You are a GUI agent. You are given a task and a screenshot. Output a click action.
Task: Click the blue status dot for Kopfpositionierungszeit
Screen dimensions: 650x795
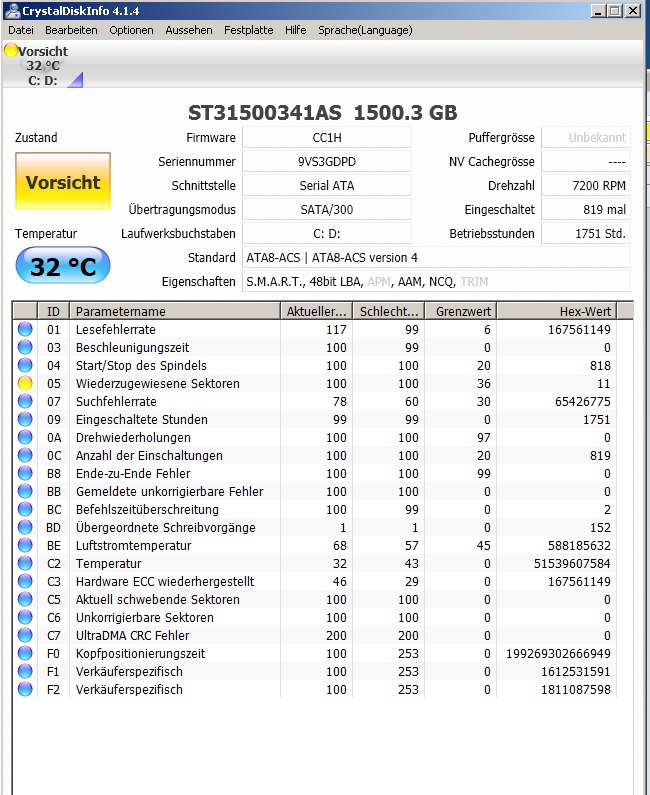(x=25, y=653)
